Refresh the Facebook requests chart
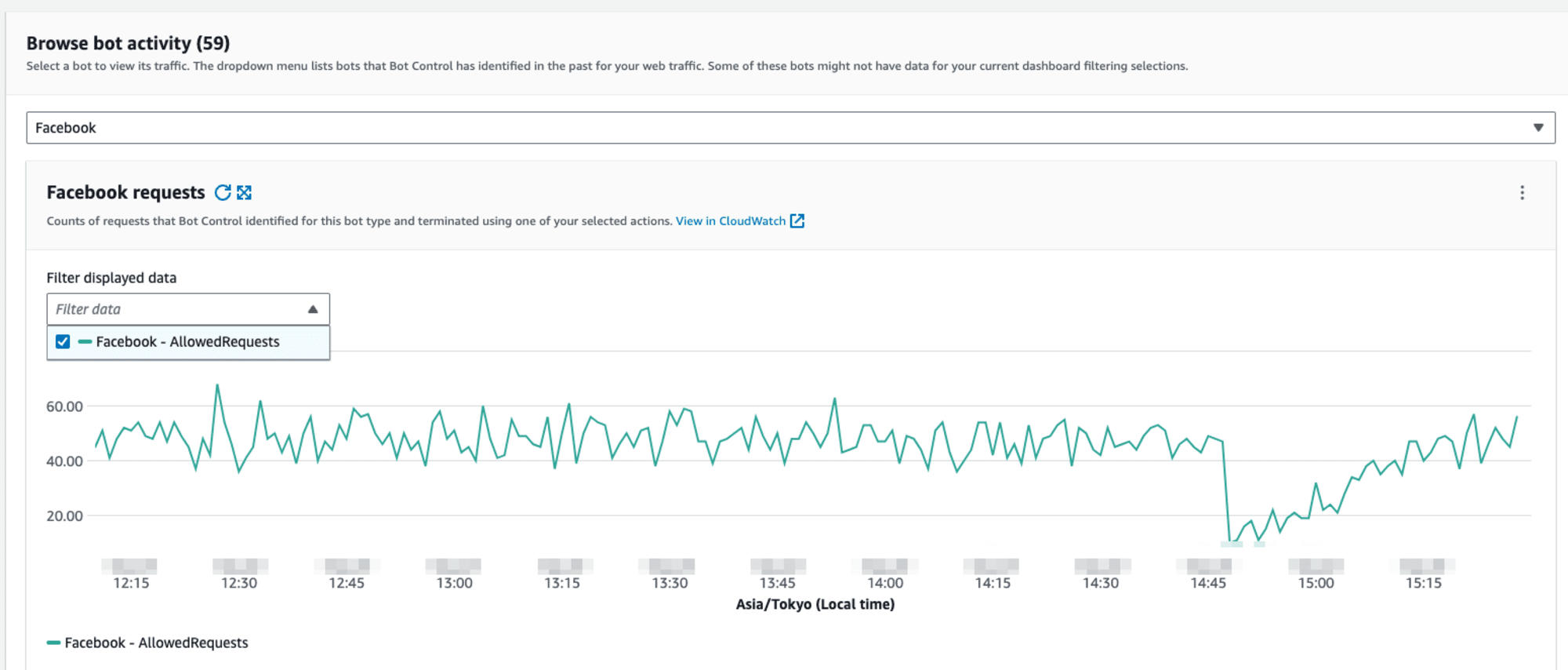 (x=223, y=192)
